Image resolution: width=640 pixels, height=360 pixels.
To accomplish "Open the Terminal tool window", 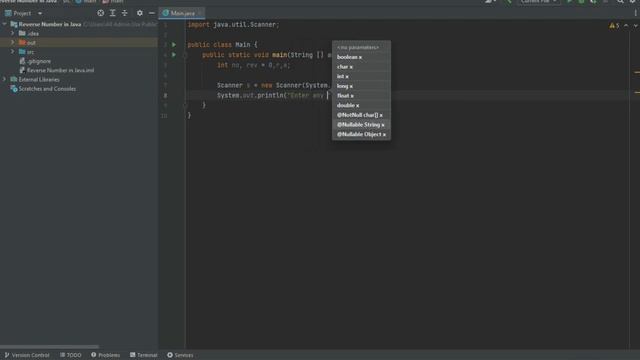I will click(x=144, y=355).
